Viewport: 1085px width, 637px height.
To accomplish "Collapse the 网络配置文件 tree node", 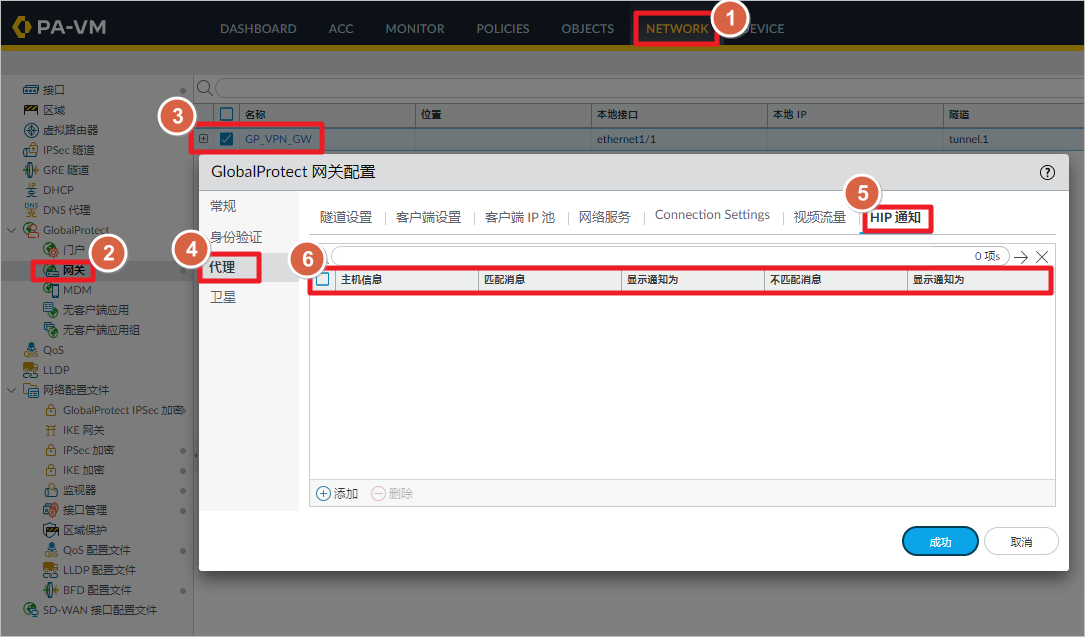I will (x=11, y=390).
